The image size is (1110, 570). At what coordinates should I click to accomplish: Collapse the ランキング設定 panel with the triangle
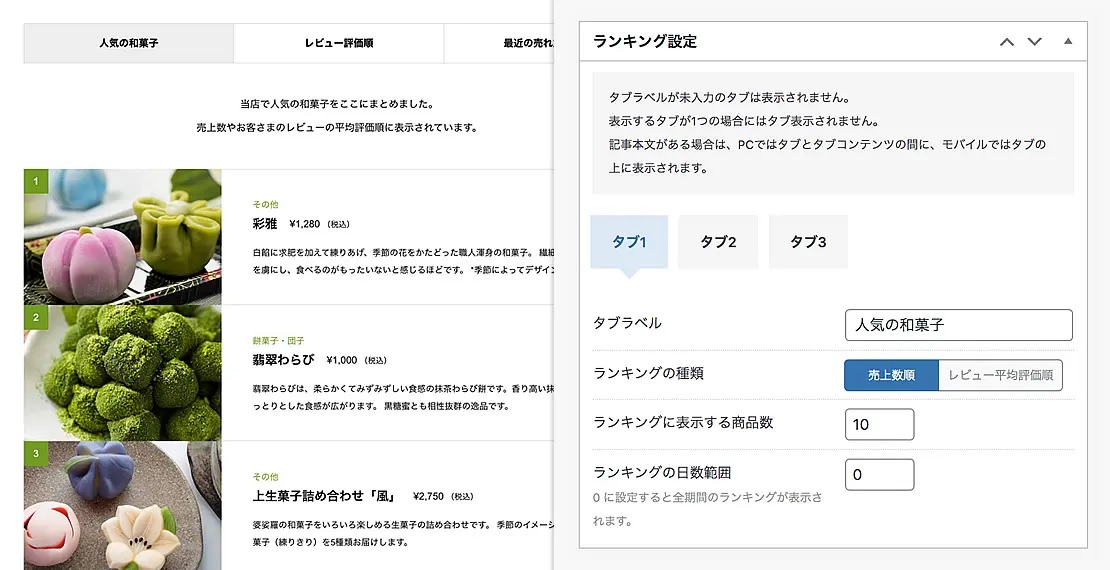click(x=1067, y=42)
